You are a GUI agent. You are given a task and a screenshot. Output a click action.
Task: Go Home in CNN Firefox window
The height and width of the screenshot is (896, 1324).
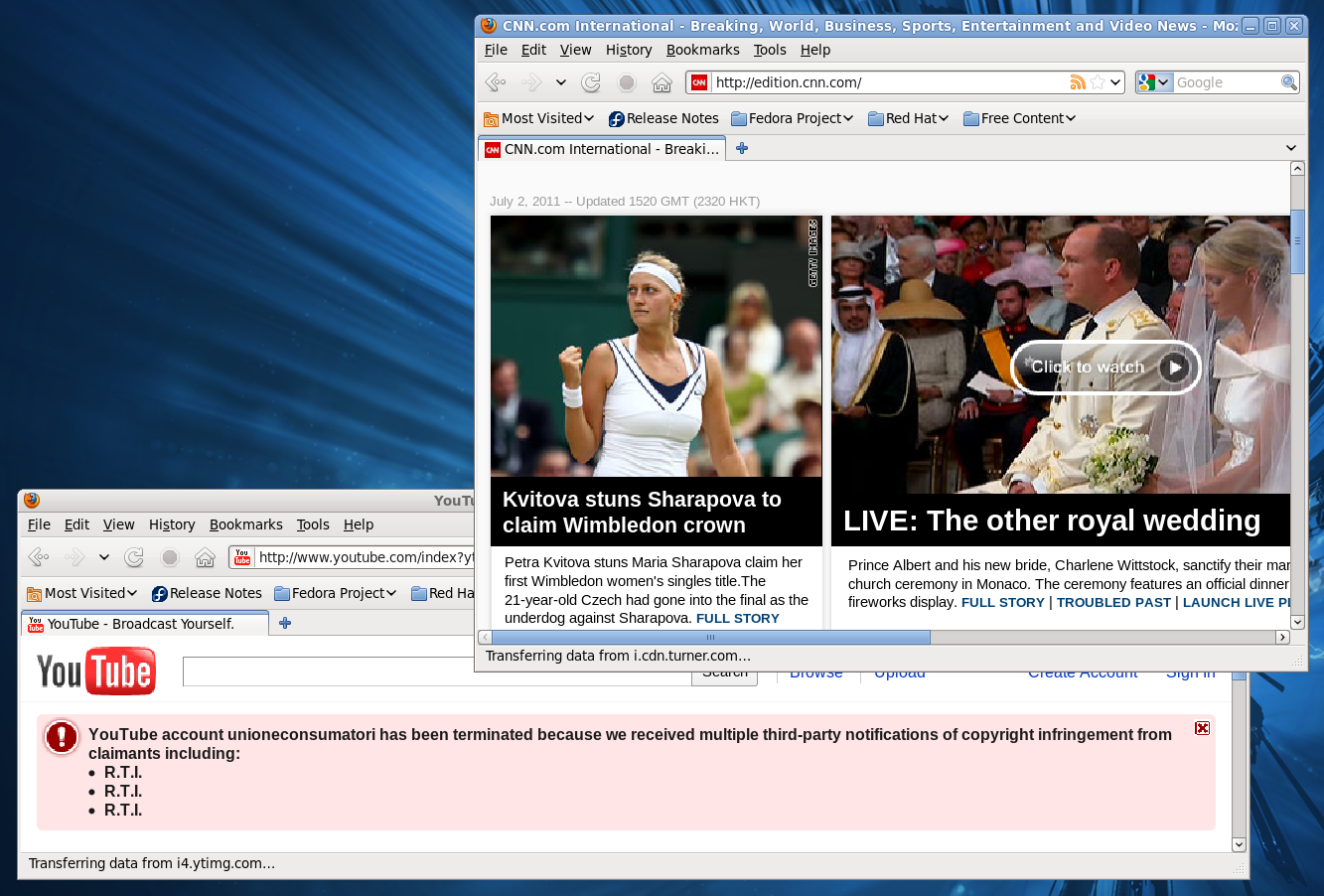[x=662, y=82]
